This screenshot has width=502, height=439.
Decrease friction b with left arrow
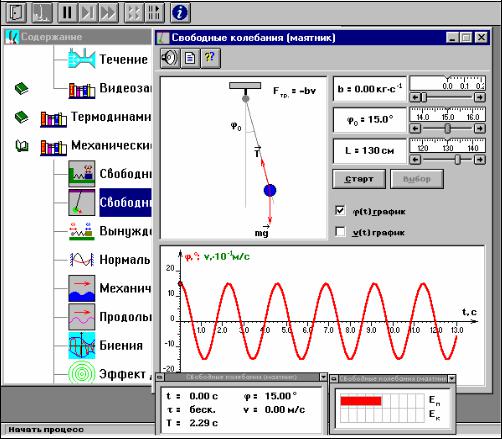tap(415, 97)
